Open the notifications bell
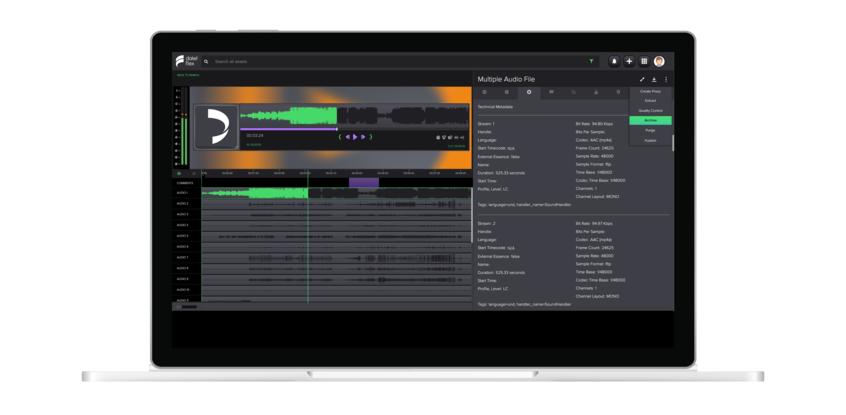Screen dimensions: 846x415 614,62
